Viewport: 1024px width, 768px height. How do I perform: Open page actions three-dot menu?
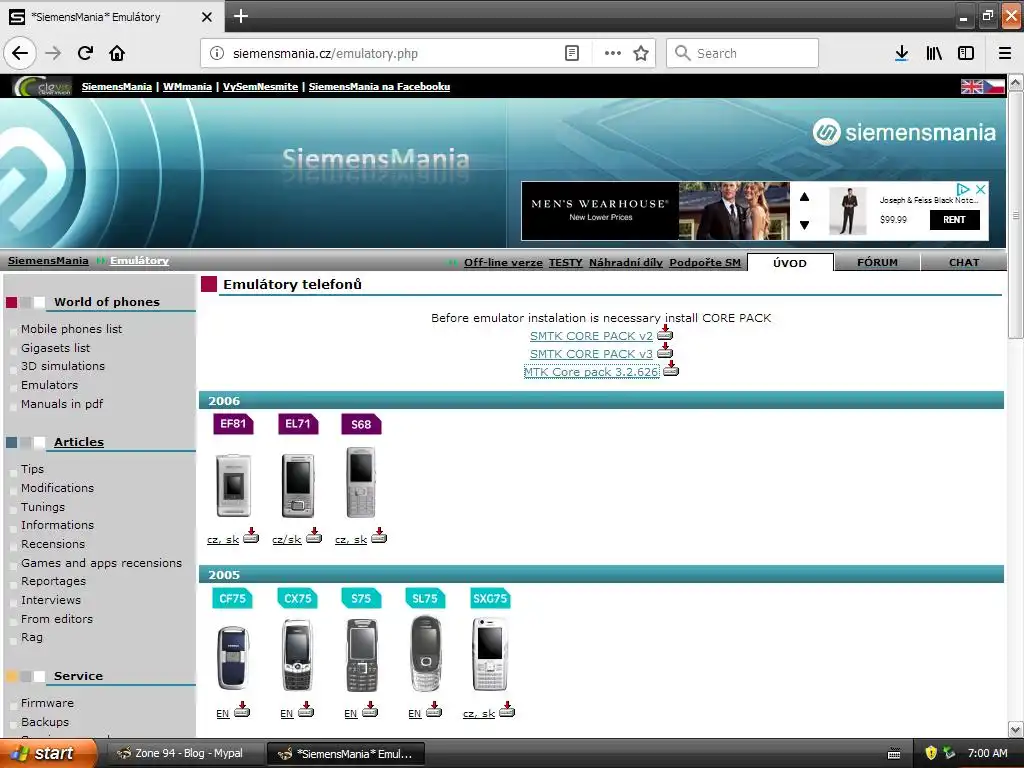coord(612,53)
